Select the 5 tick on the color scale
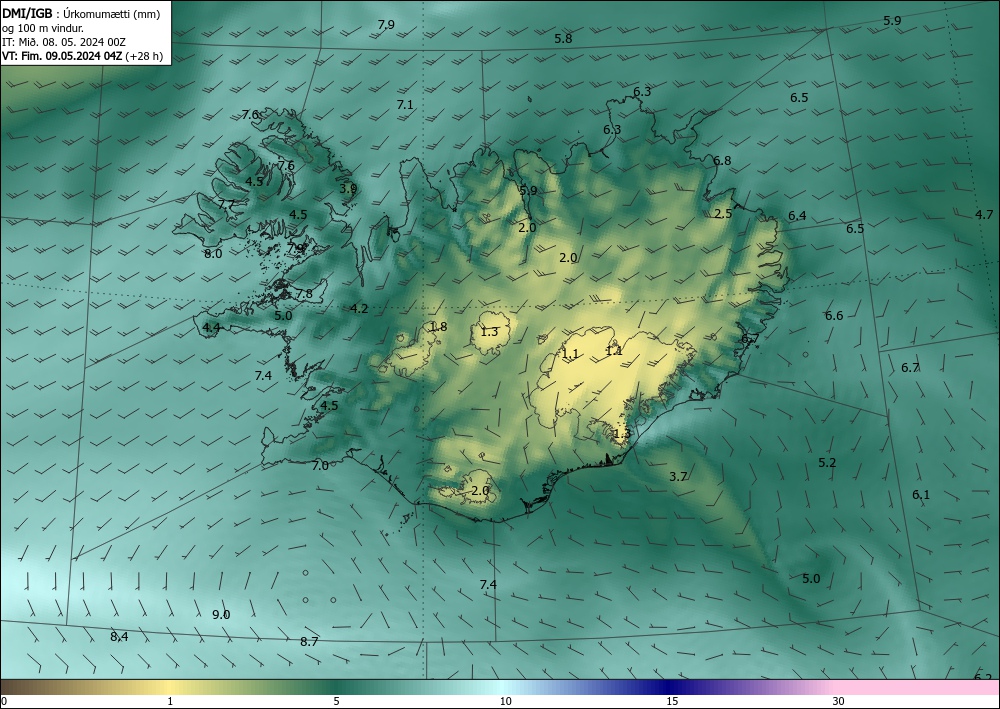 point(336,701)
